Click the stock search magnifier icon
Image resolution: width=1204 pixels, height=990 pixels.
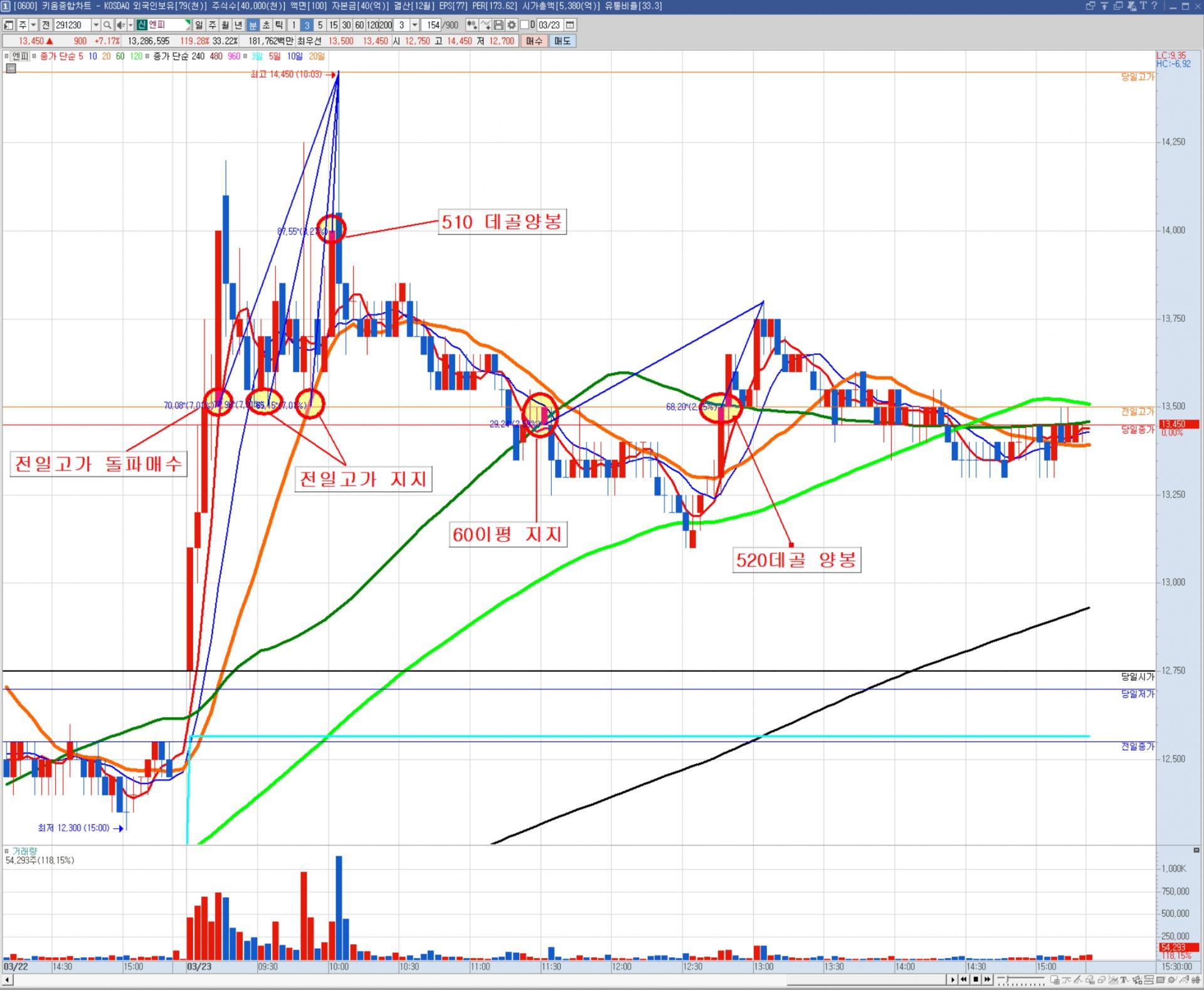pyautogui.click(x=107, y=25)
